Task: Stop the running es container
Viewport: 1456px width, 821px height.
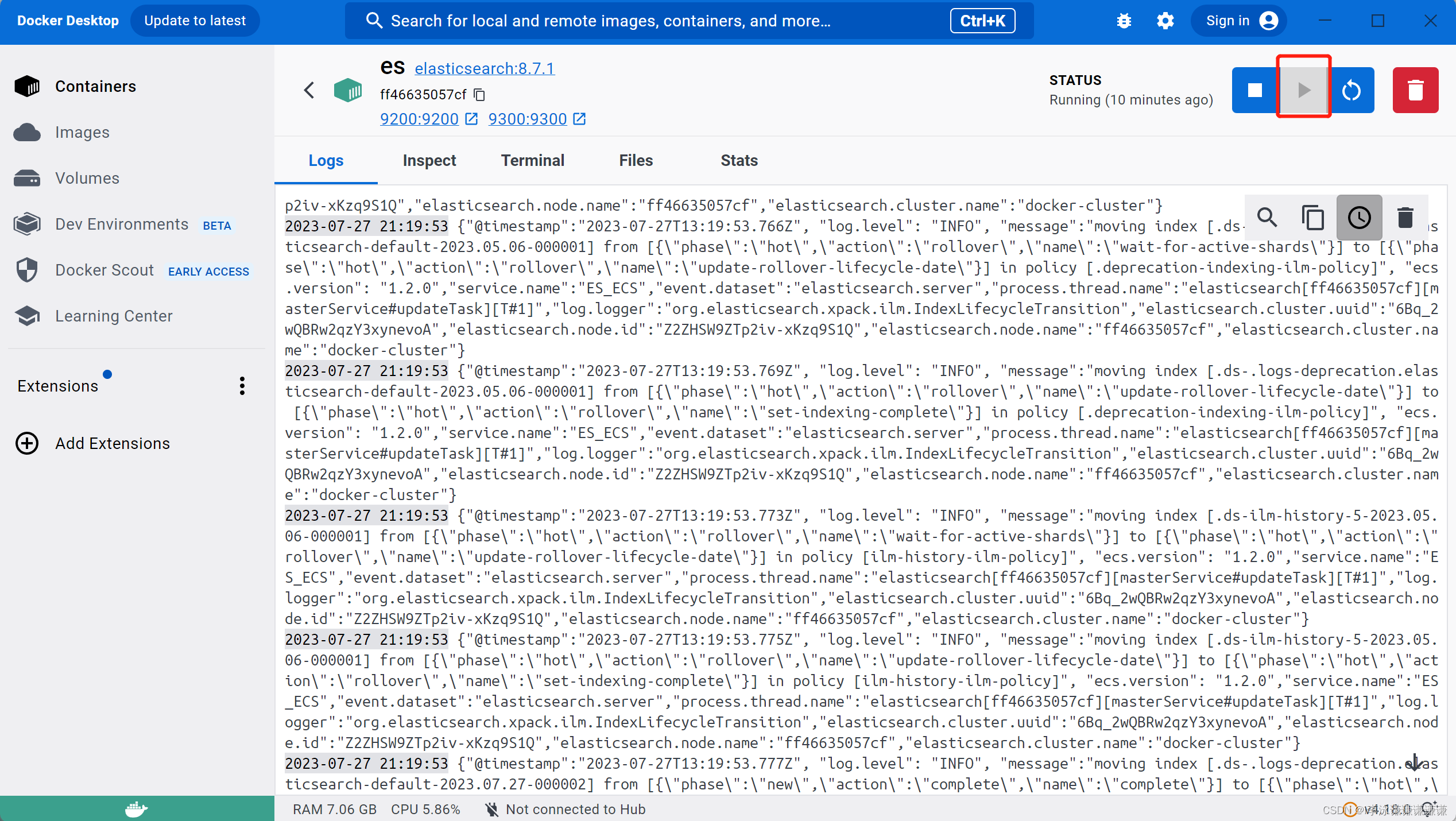Action: (x=1254, y=90)
